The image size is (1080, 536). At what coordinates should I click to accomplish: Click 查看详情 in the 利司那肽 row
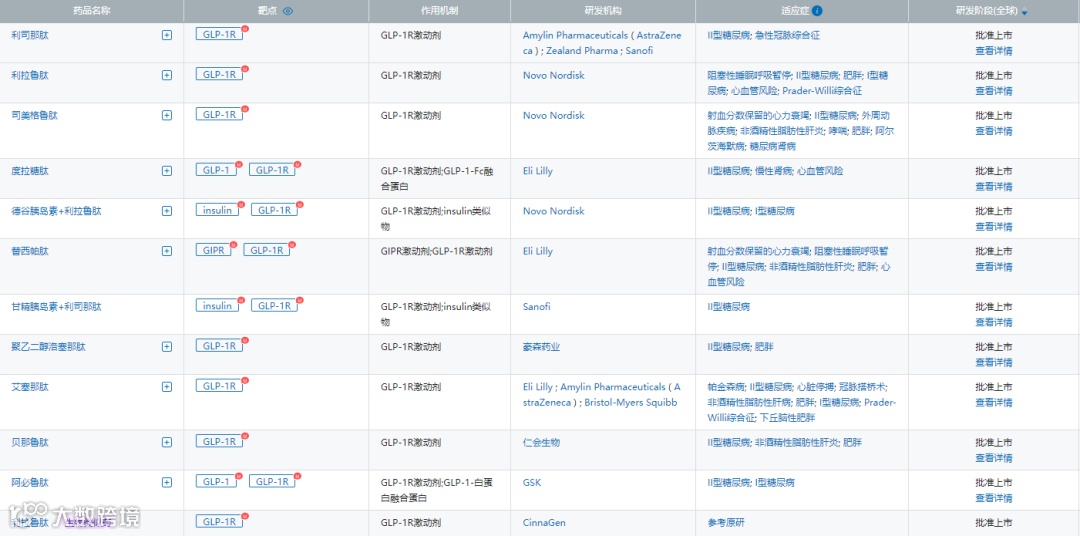click(994, 51)
